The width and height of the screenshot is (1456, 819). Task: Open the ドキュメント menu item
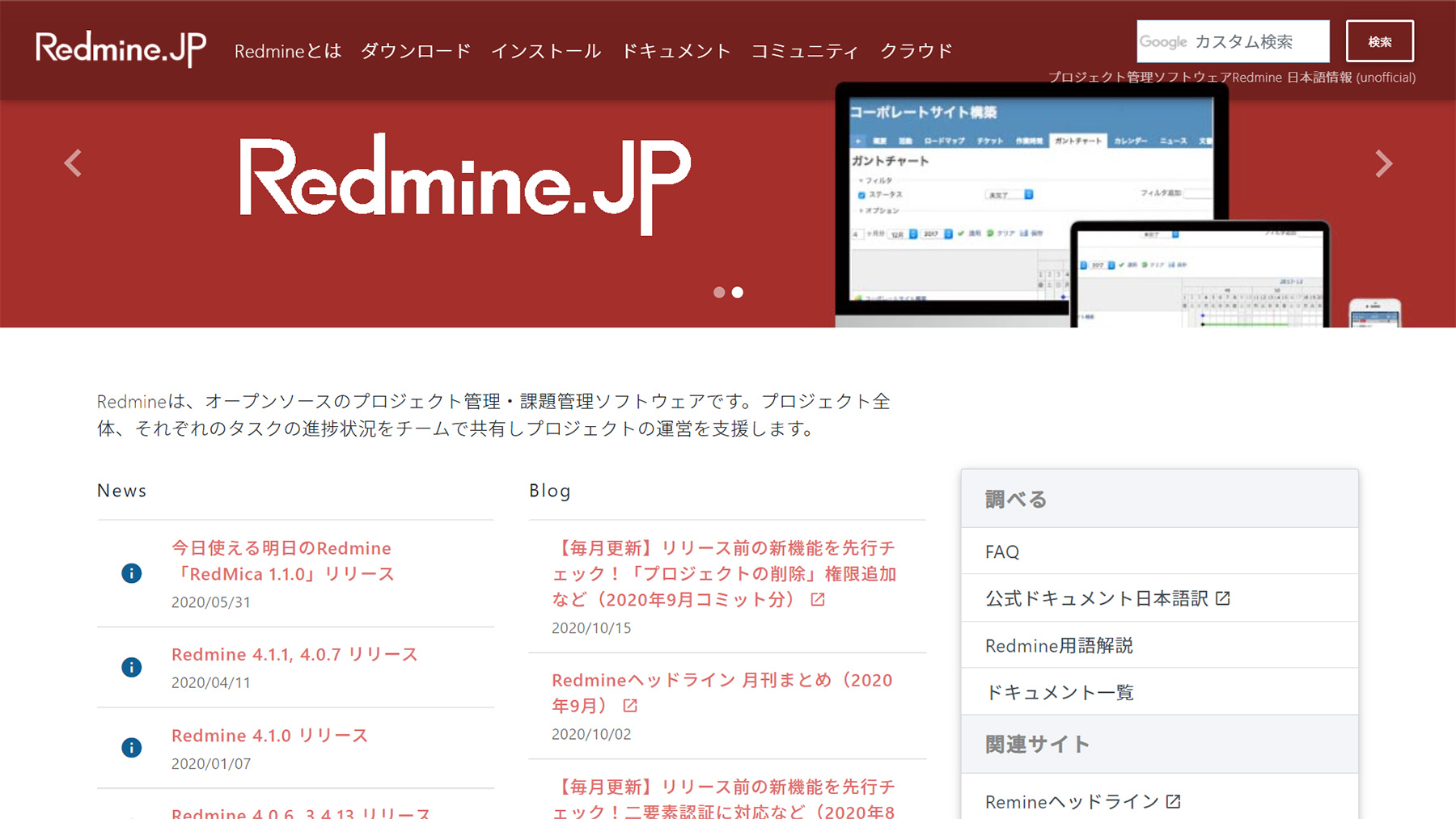coord(676,51)
